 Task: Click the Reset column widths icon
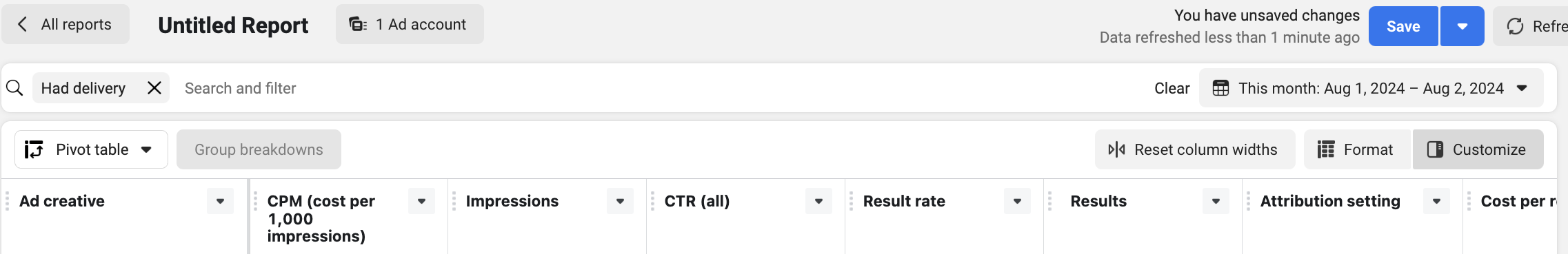1116,149
